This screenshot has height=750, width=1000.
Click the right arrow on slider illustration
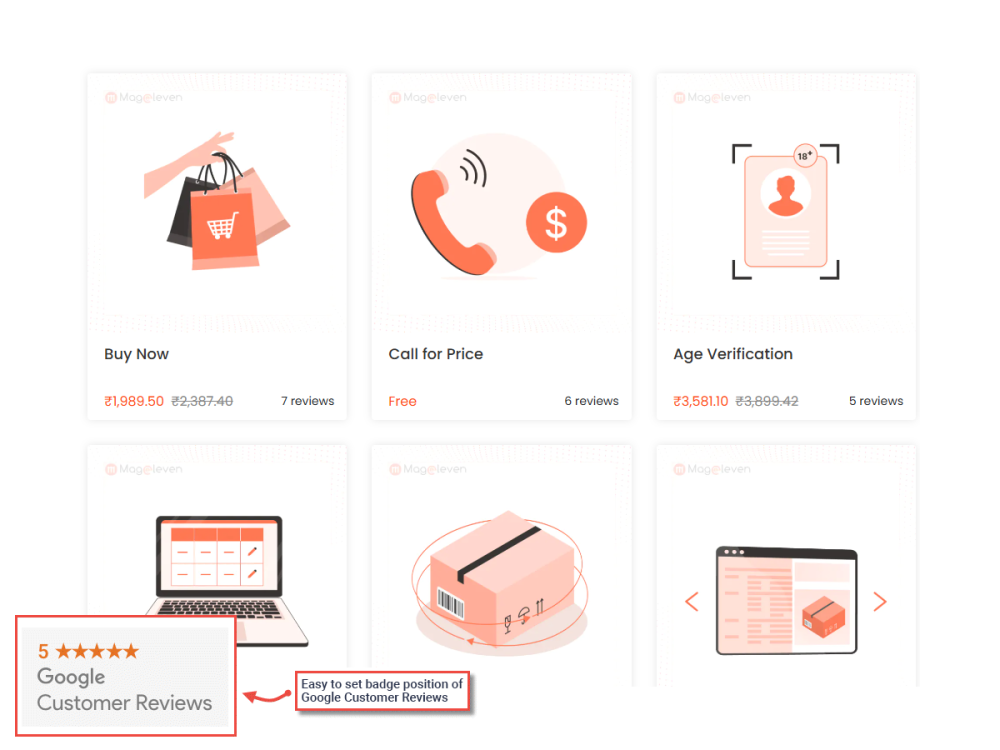[879, 601]
